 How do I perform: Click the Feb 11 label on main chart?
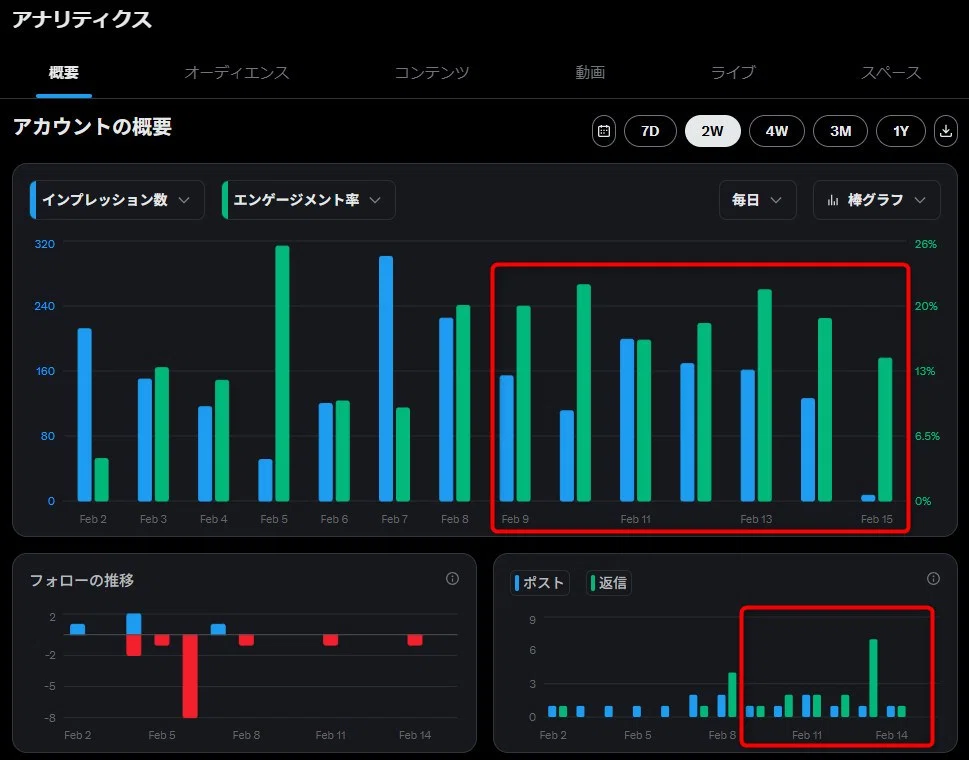(x=635, y=519)
